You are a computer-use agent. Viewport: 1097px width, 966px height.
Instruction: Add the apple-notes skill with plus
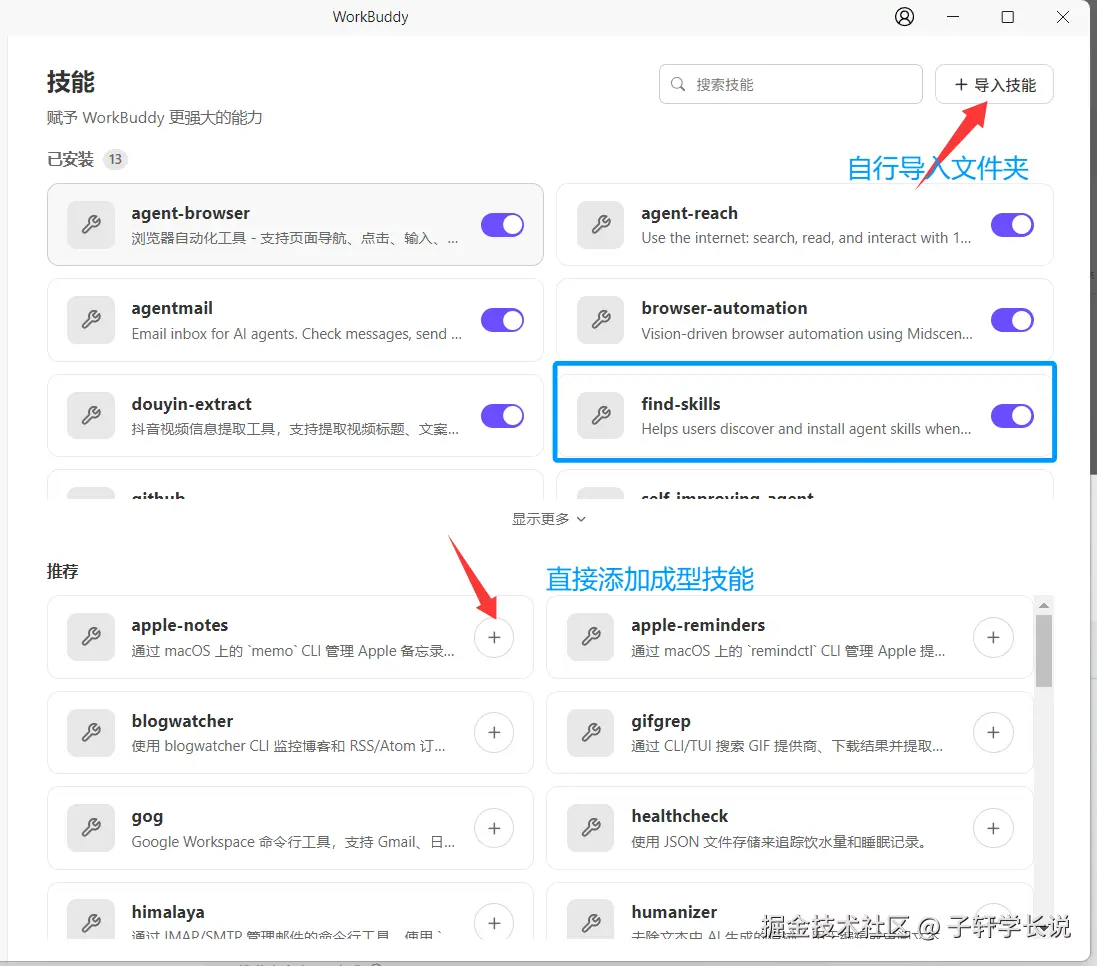494,637
